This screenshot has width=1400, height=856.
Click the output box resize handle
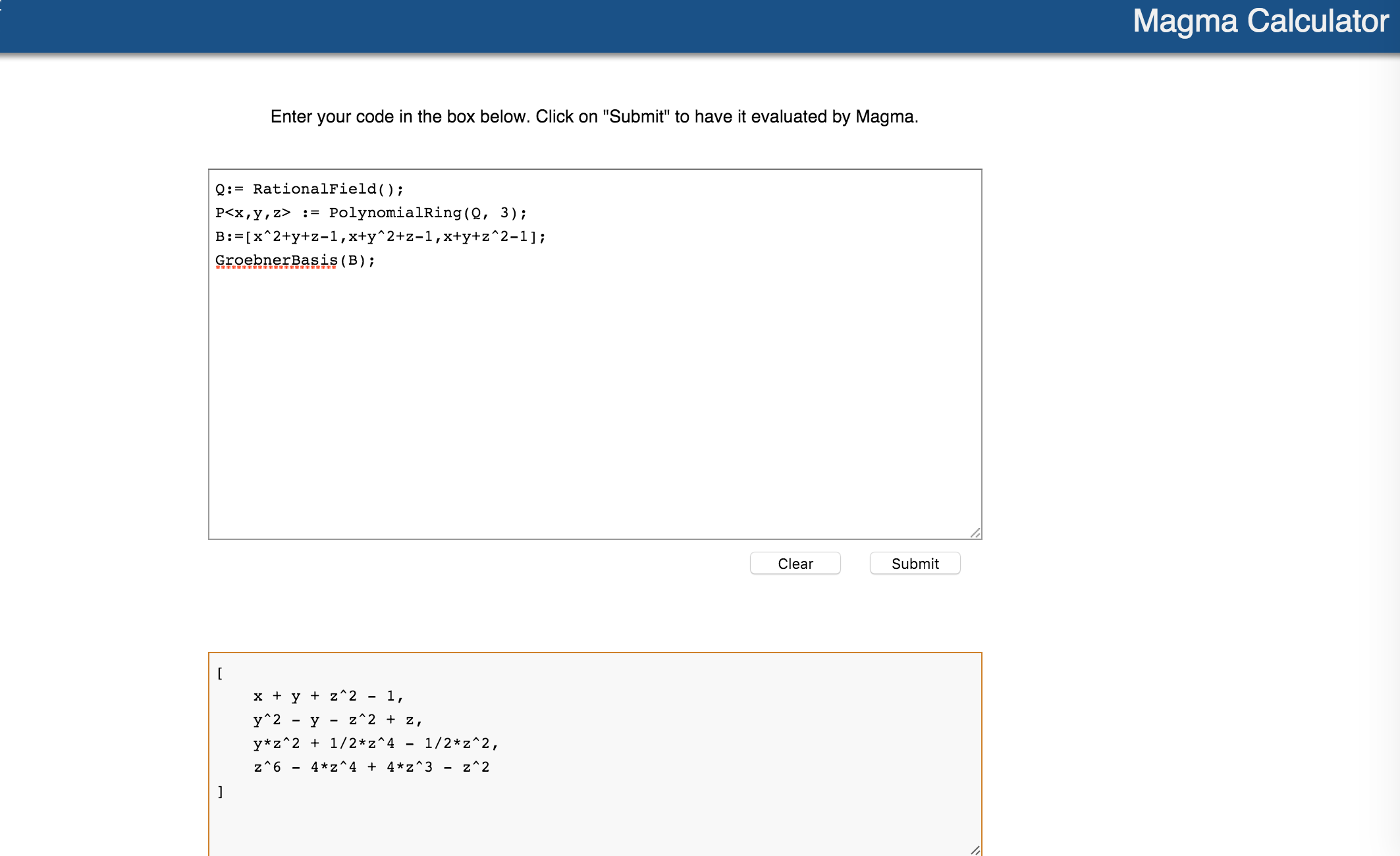point(975,850)
